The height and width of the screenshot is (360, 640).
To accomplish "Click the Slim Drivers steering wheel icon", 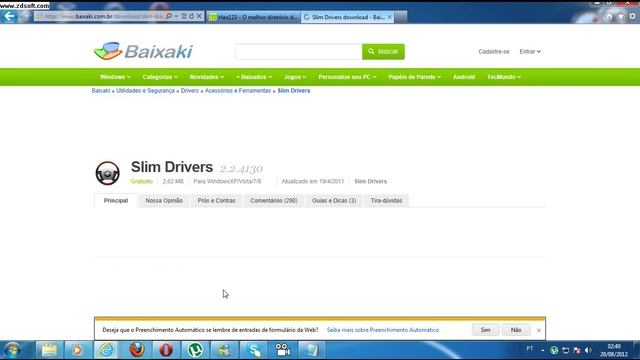I will click(107, 173).
